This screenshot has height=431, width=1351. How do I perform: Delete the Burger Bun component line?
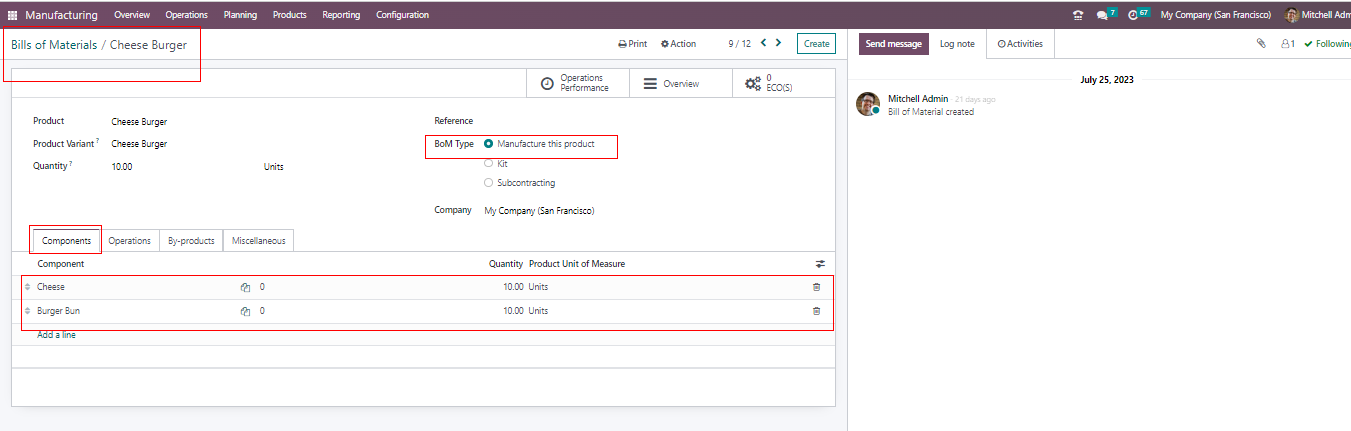(816, 311)
